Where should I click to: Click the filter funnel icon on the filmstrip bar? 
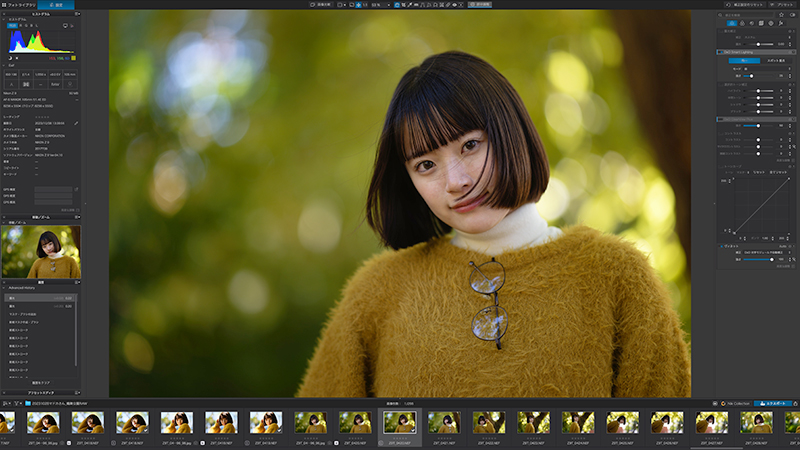[x=16, y=403]
